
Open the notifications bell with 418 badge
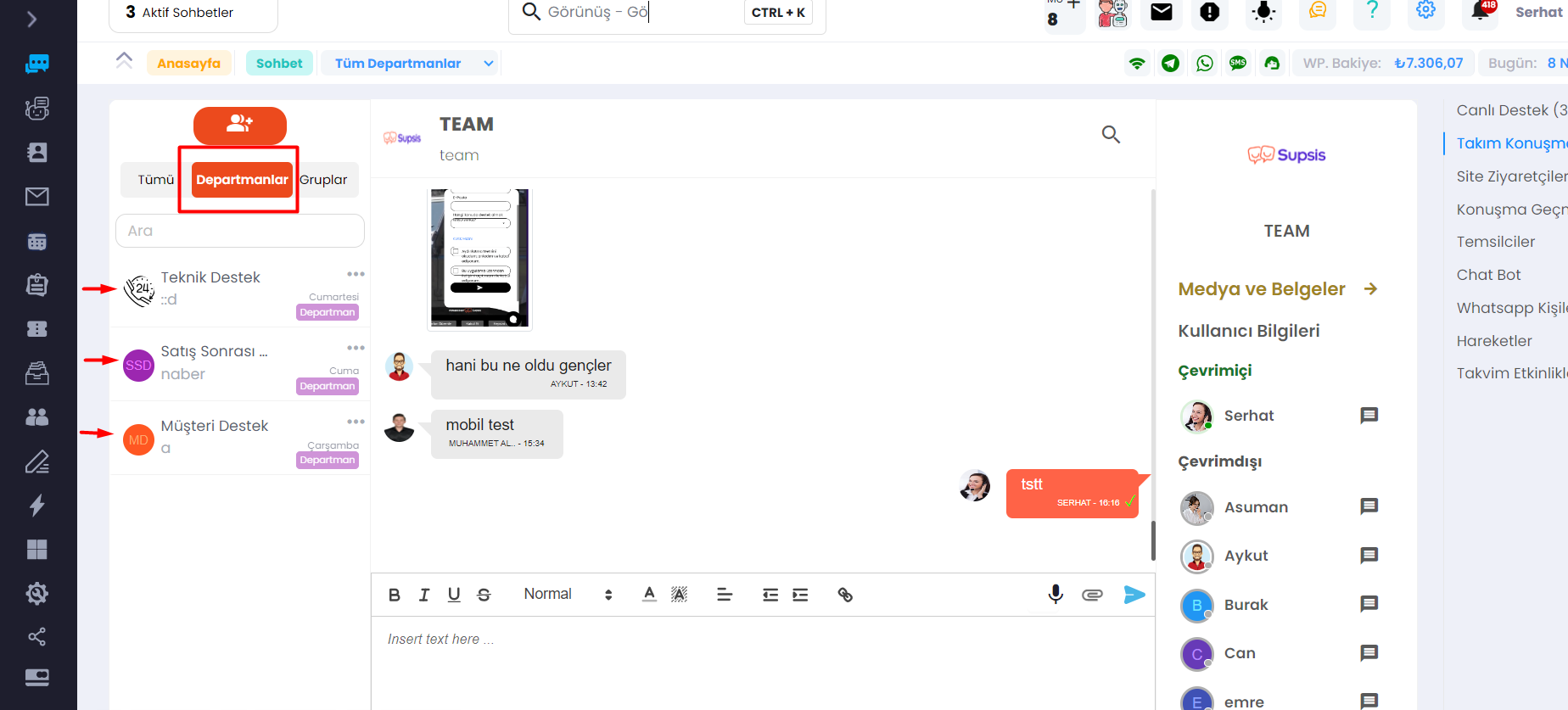click(x=1481, y=11)
